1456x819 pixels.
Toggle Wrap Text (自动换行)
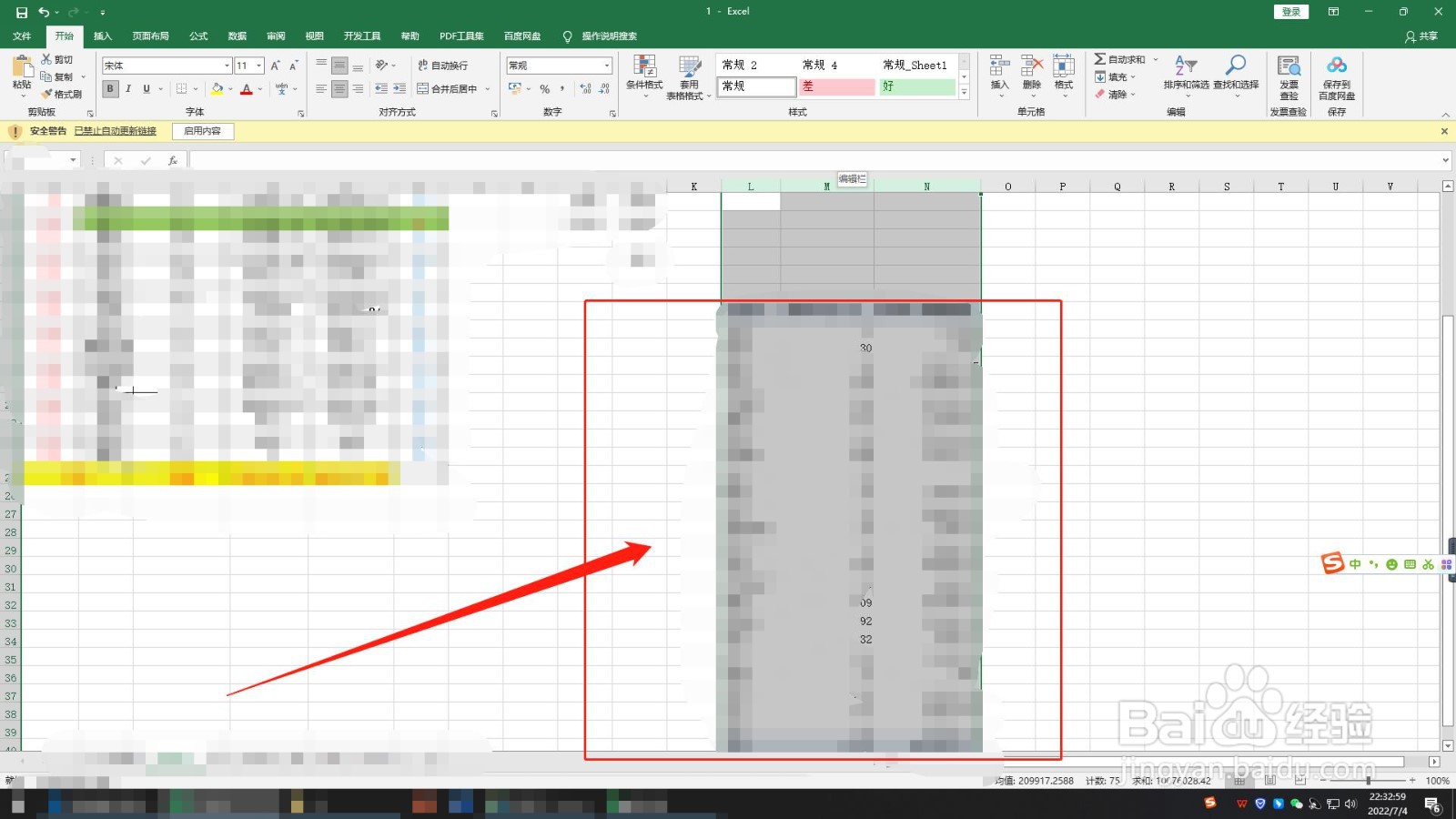tap(442, 66)
